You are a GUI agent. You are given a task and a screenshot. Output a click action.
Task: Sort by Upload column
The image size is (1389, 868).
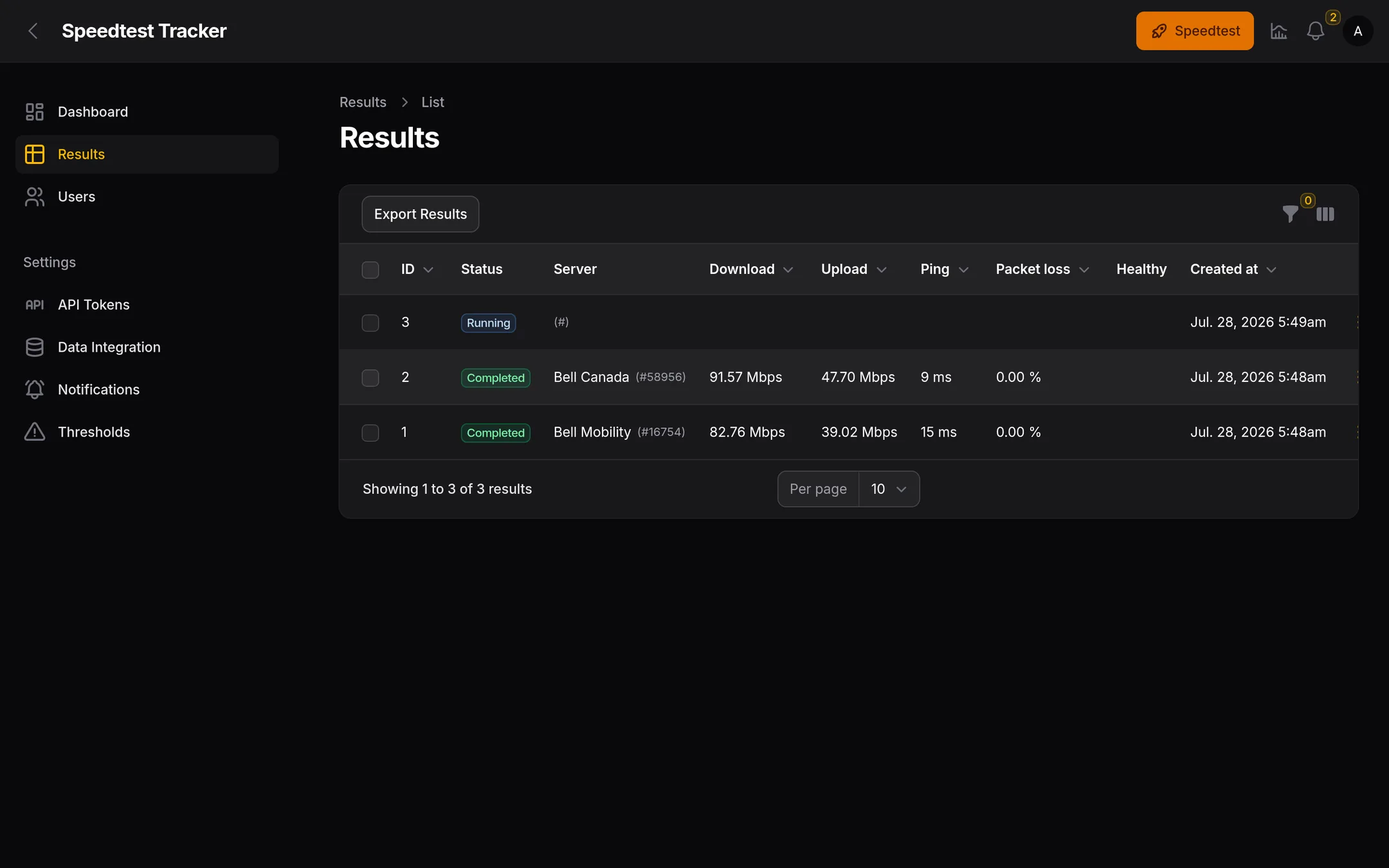click(854, 269)
